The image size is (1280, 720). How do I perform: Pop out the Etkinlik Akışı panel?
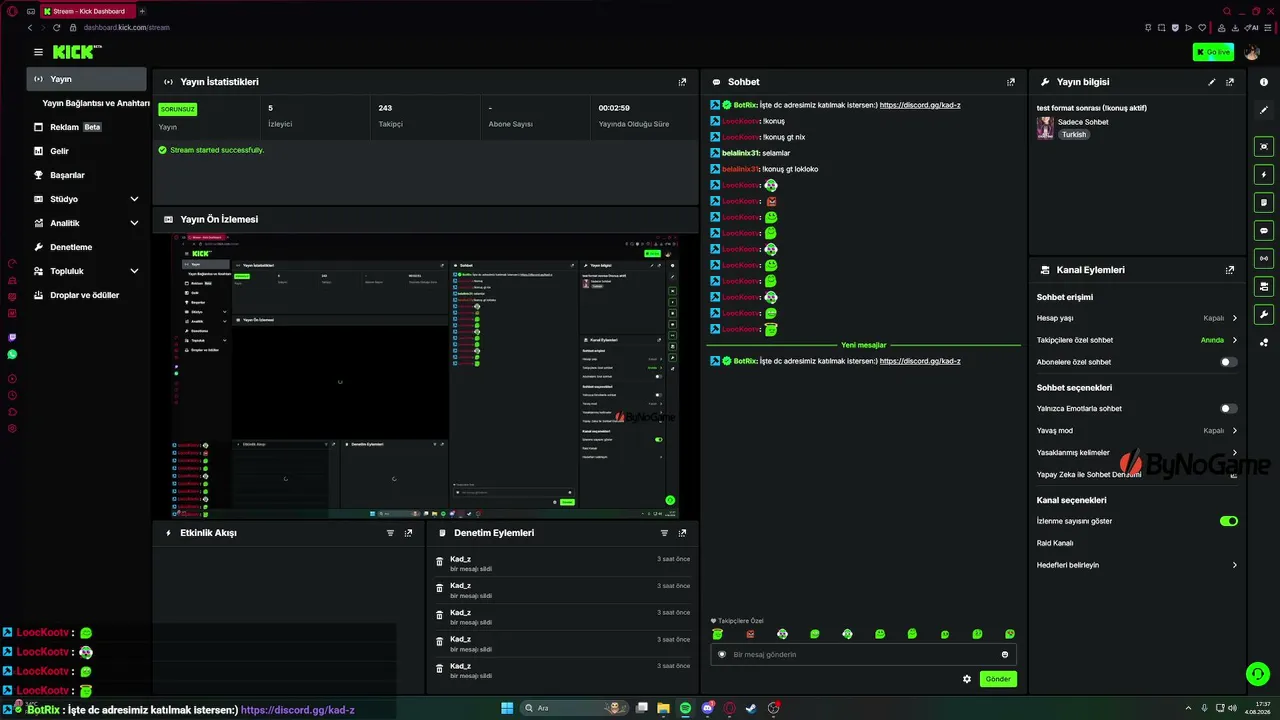pos(408,533)
